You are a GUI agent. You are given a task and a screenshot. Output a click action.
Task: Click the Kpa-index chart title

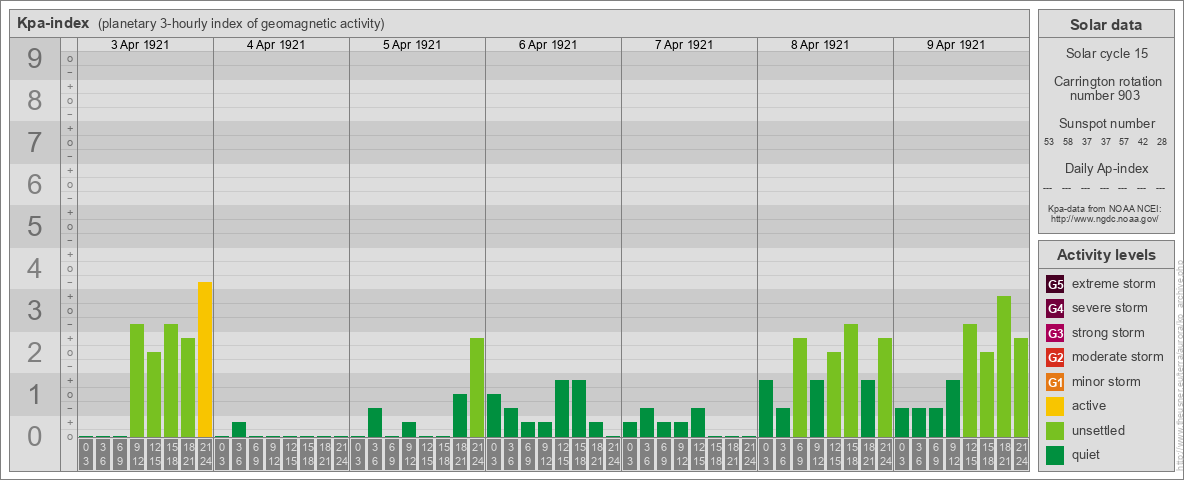click(x=54, y=23)
